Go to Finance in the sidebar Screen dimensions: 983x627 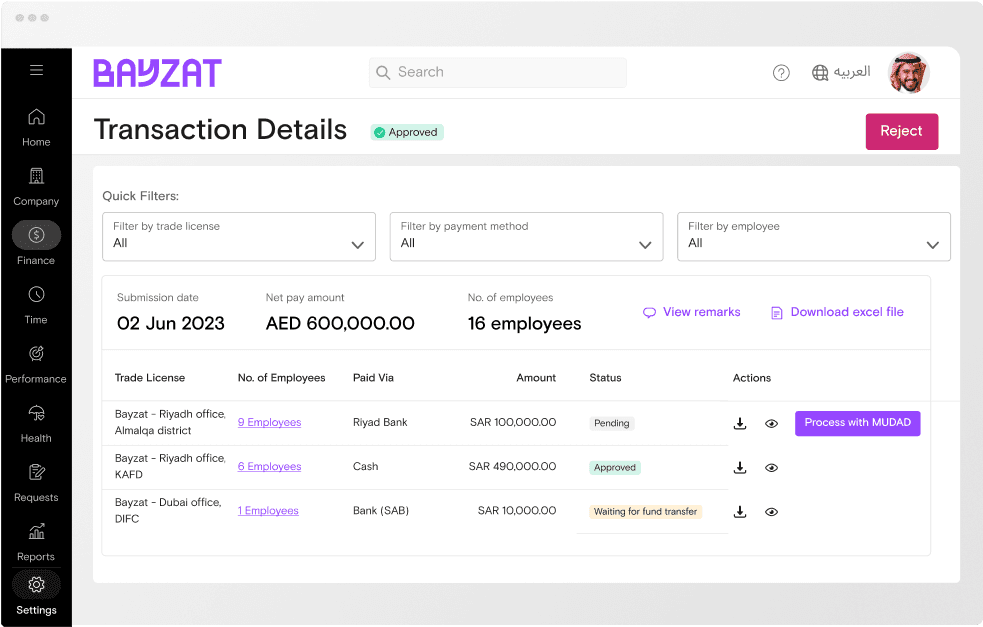[36, 244]
